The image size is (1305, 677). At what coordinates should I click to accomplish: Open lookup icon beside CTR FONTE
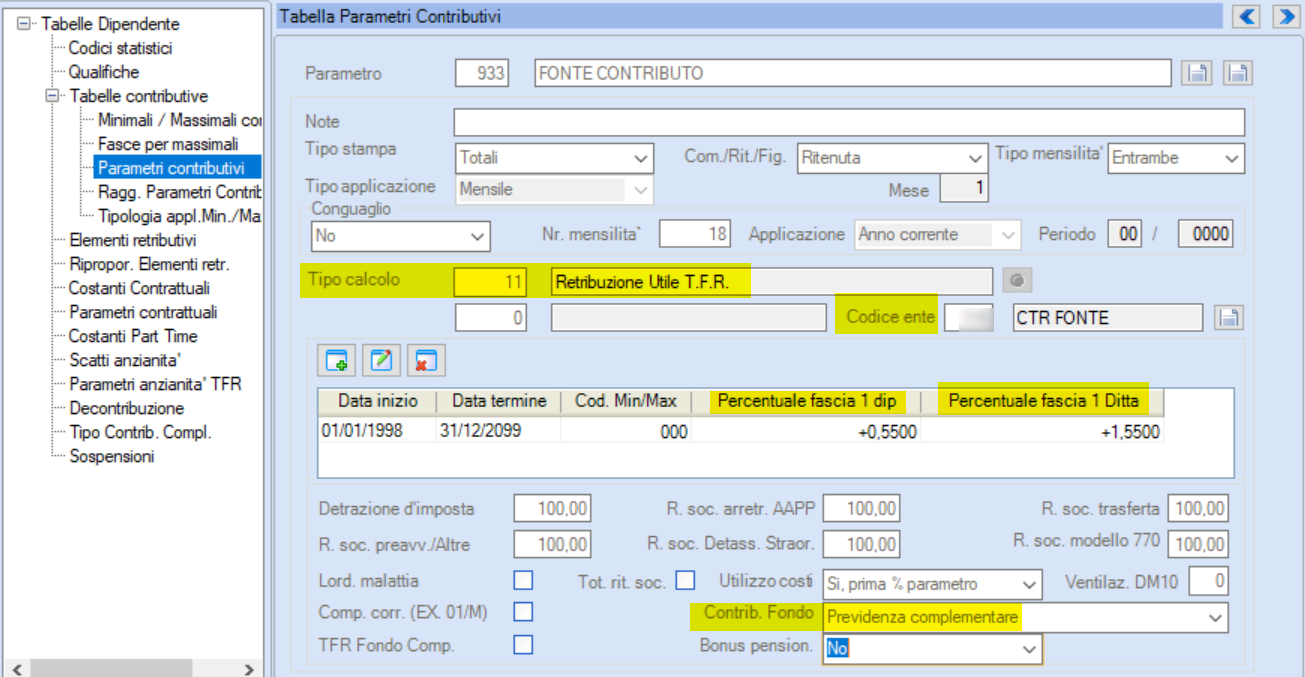[1229, 318]
